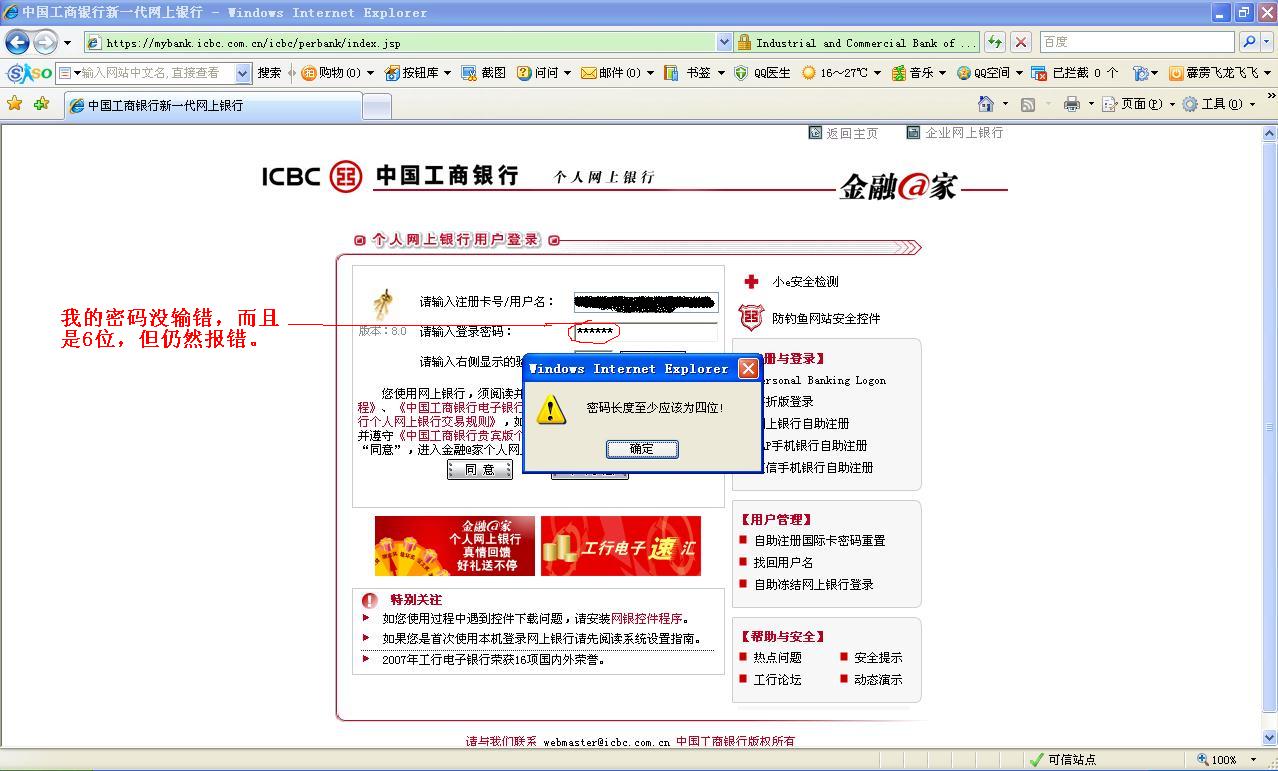Viewport: 1278px width, 771px height.
Task: Click the toolbar settings gear icon
Action: click(1140, 73)
